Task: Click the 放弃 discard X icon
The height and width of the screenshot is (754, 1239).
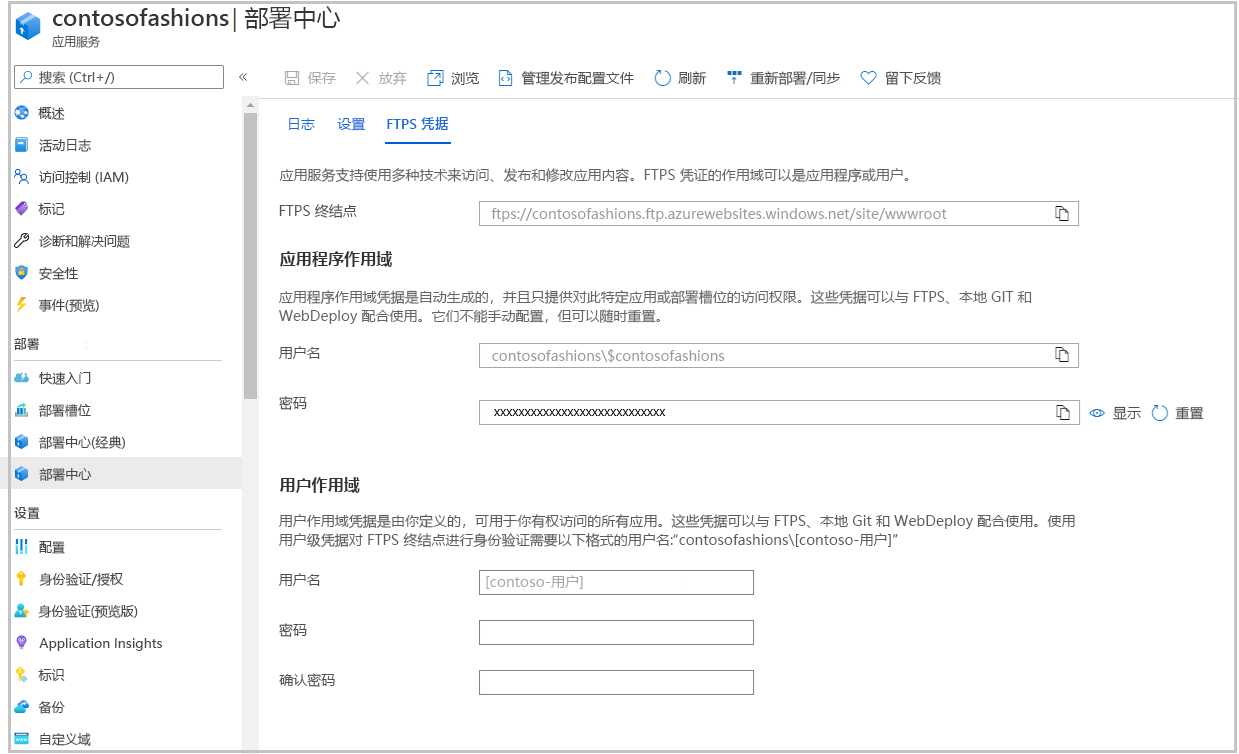Action: [363, 78]
